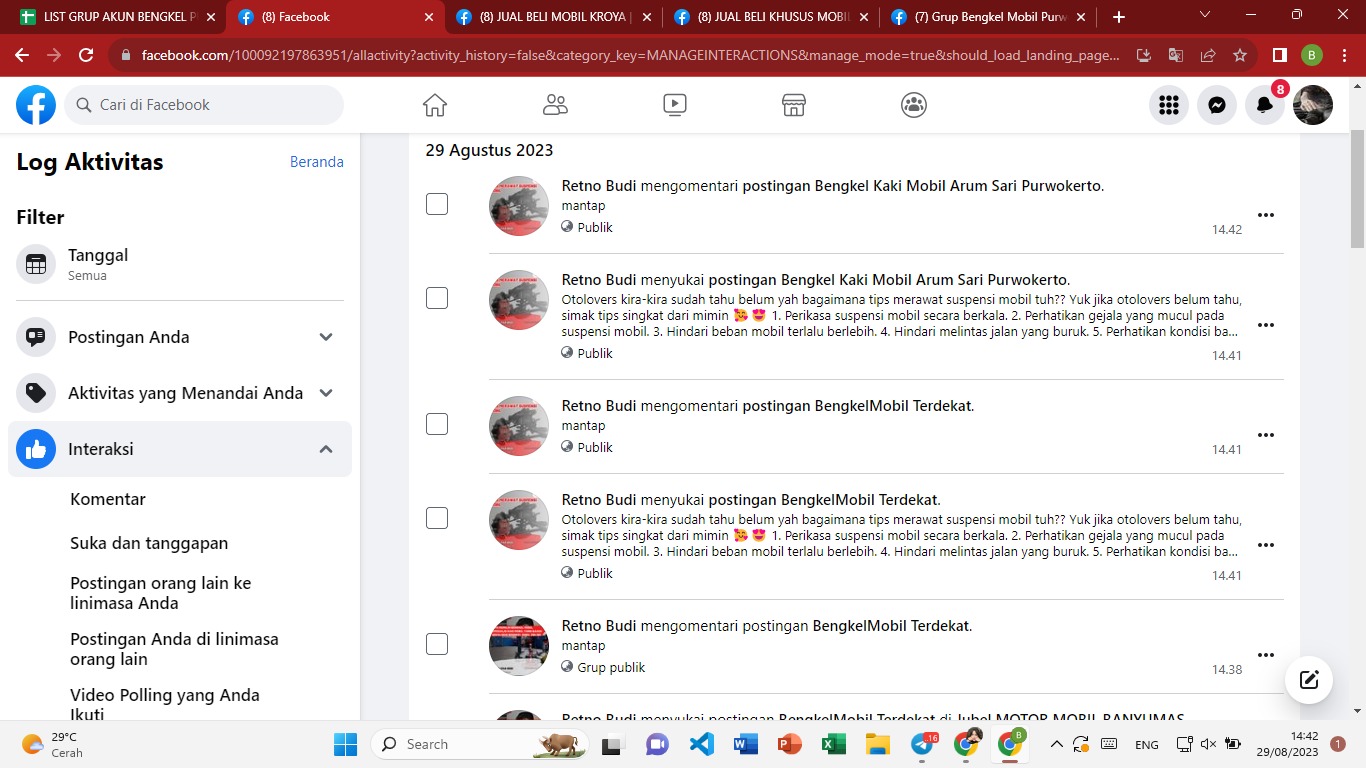Click the taskbar Search box
Image resolution: width=1366 pixels, height=768 pixels.
click(480, 744)
